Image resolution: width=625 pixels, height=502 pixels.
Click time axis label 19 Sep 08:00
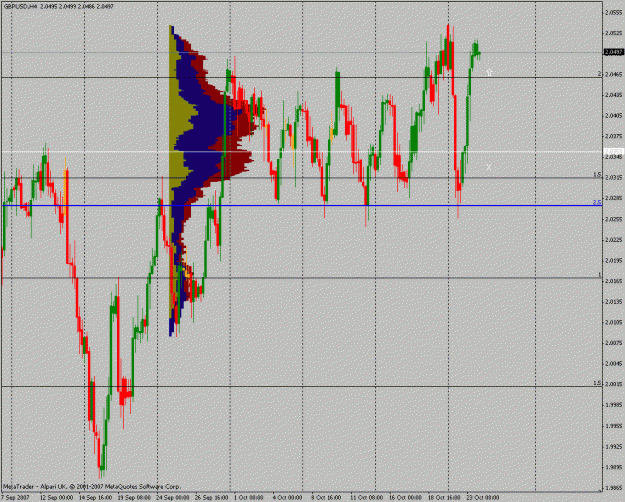click(x=134, y=498)
